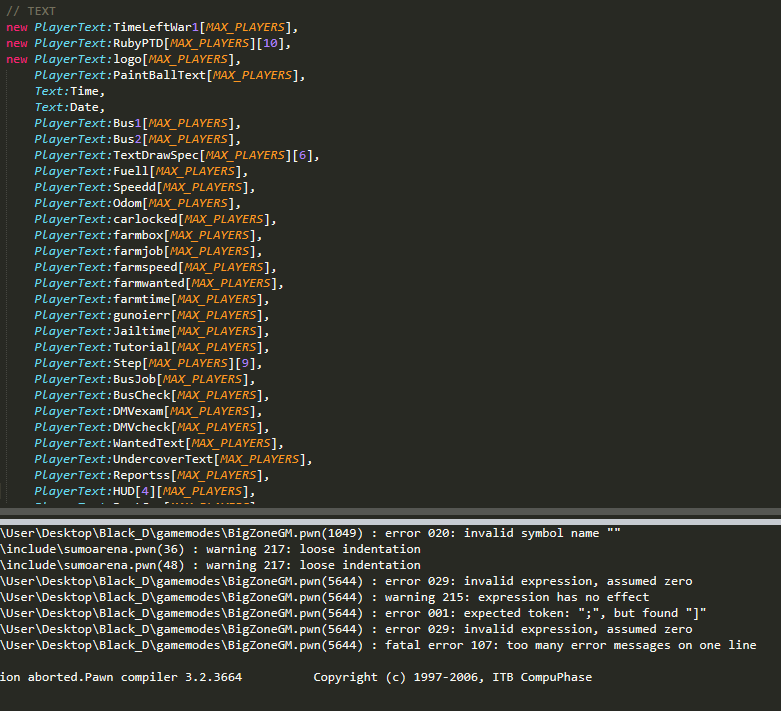Click the carlocked variable declaration

tap(155, 219)
